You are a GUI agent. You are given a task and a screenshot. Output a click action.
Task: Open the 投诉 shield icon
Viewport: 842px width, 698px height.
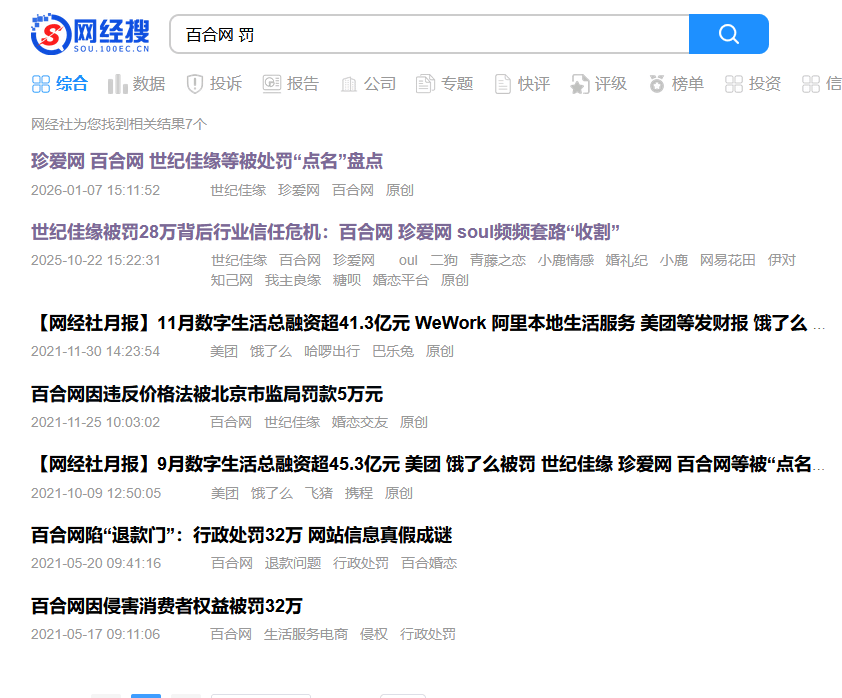(x=195, y=84)
